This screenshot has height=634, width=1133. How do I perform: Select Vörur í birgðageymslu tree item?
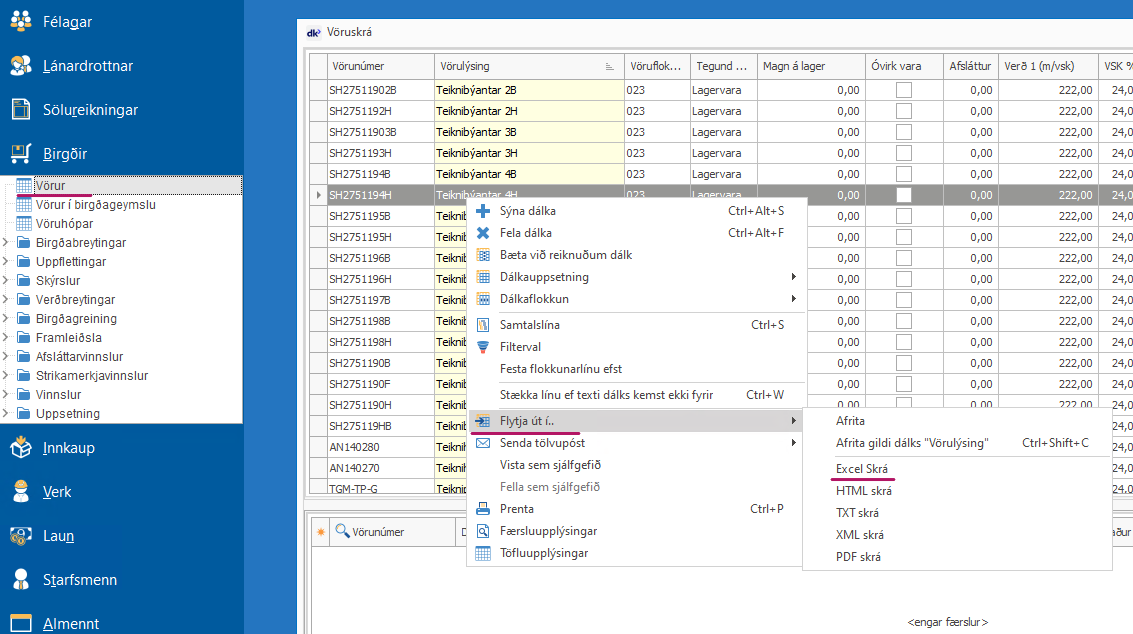point(95,205)
